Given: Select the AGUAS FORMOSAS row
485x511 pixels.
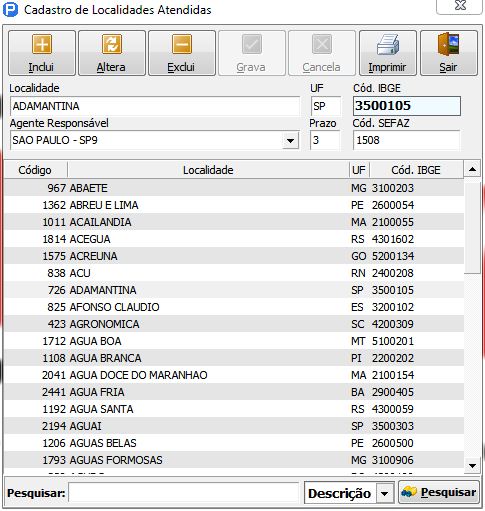Looking at the screenshot, I should pyautogui.click(x=234, y=460).
